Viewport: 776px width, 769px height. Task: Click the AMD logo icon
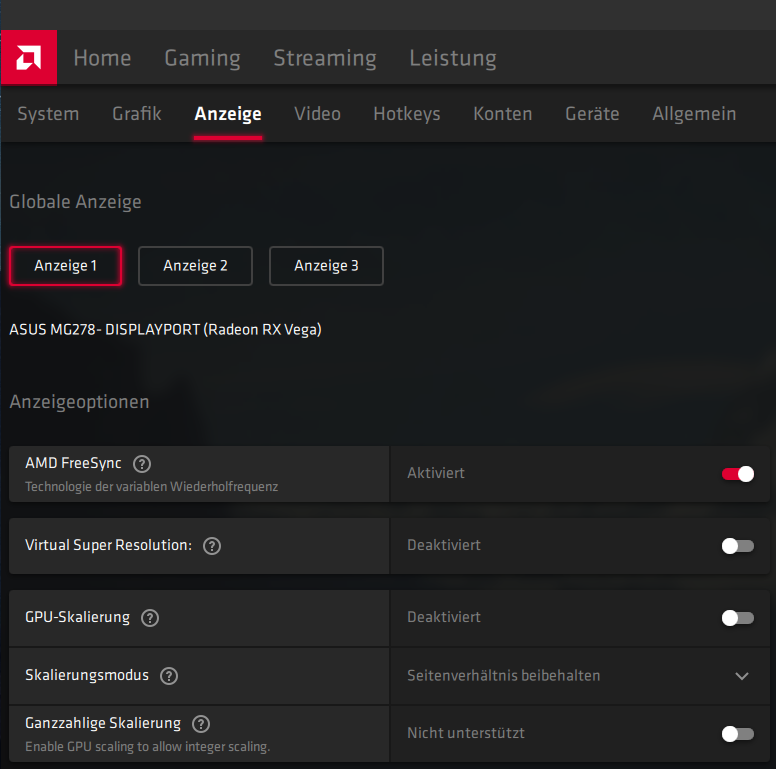click(29, 57)
